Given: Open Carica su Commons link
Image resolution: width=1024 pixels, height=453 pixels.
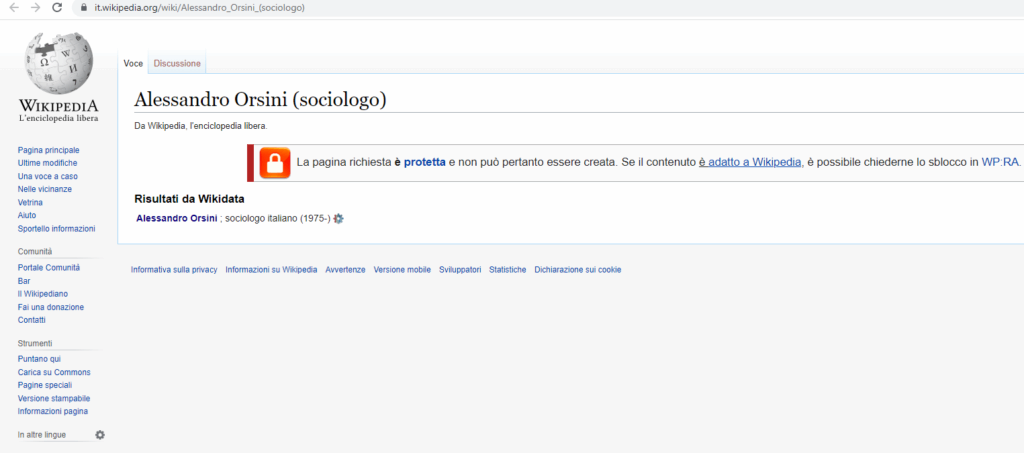Looking at the screenshot, I should (x=54, y=372).
